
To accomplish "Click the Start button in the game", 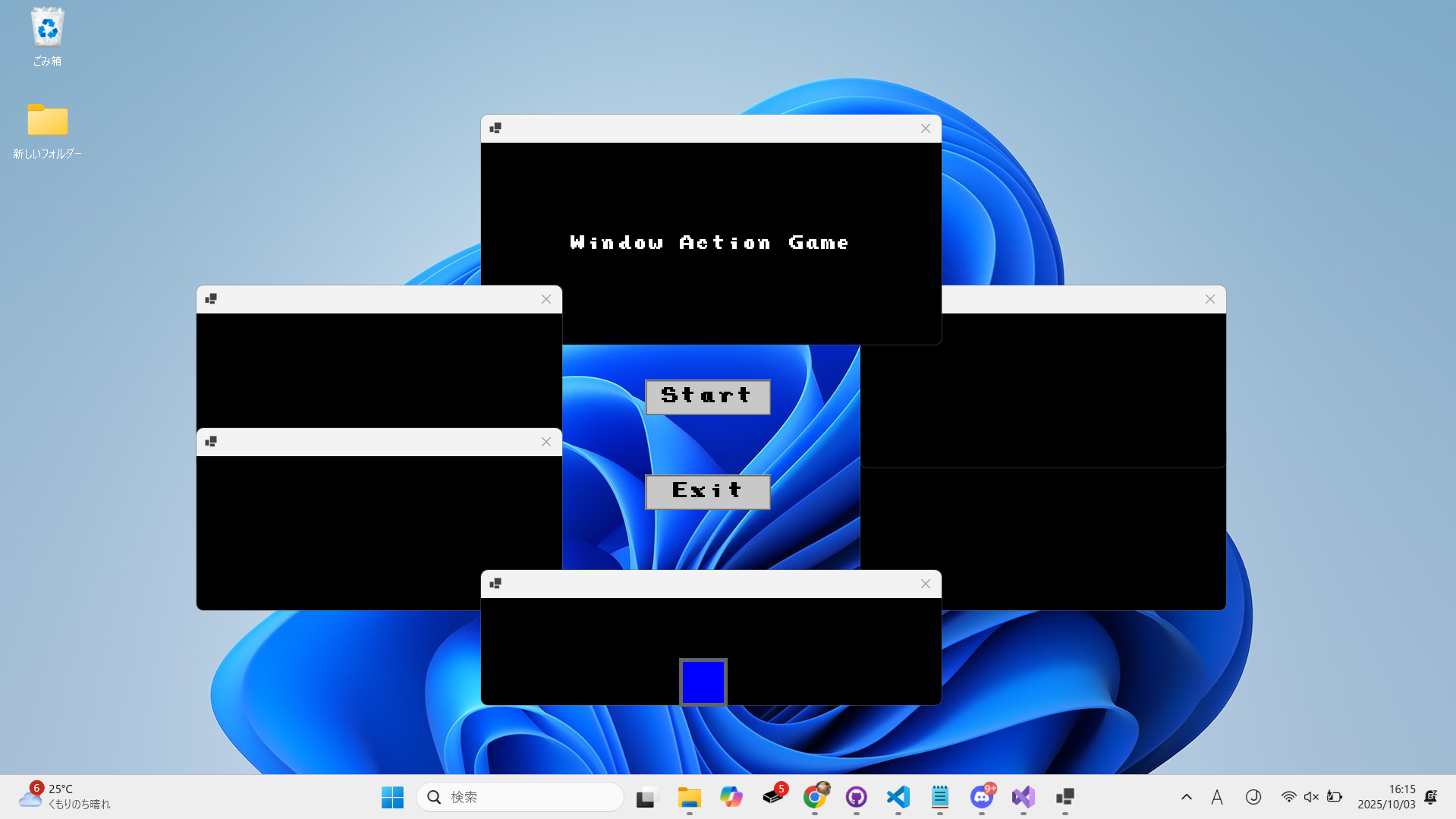I will (707, 397).
